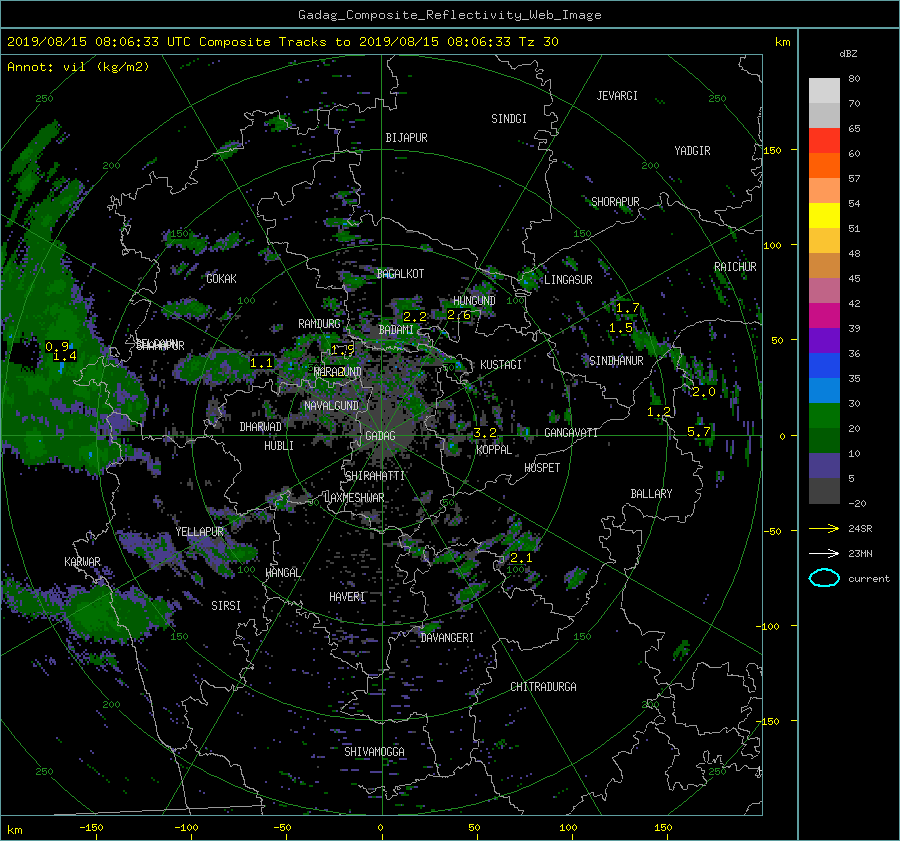Pick the dark gray 5 dBZ swatch
The height and width of the screenshot is (841, 900).
pos(824,490)
